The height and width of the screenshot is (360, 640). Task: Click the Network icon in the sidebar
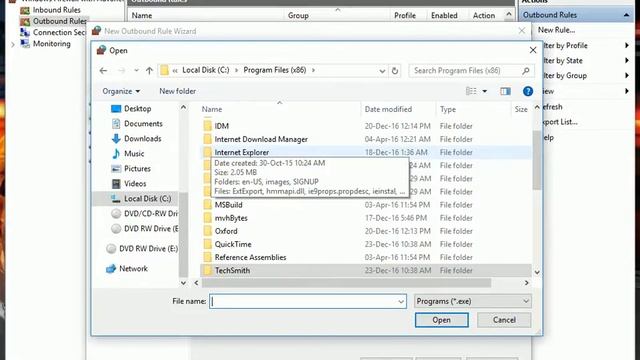(111, 269)
